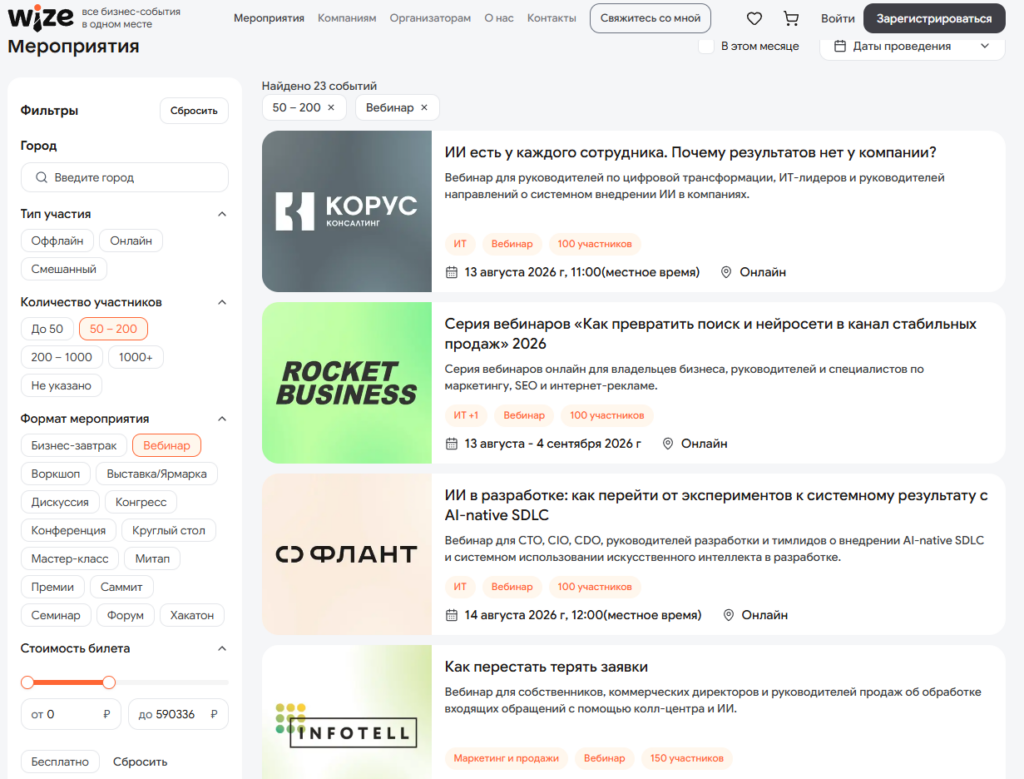Open the Rocket Business event thumbnail
Viewport: 1024px width, 779px height.
pyautogui.click(x=347, y=383)
